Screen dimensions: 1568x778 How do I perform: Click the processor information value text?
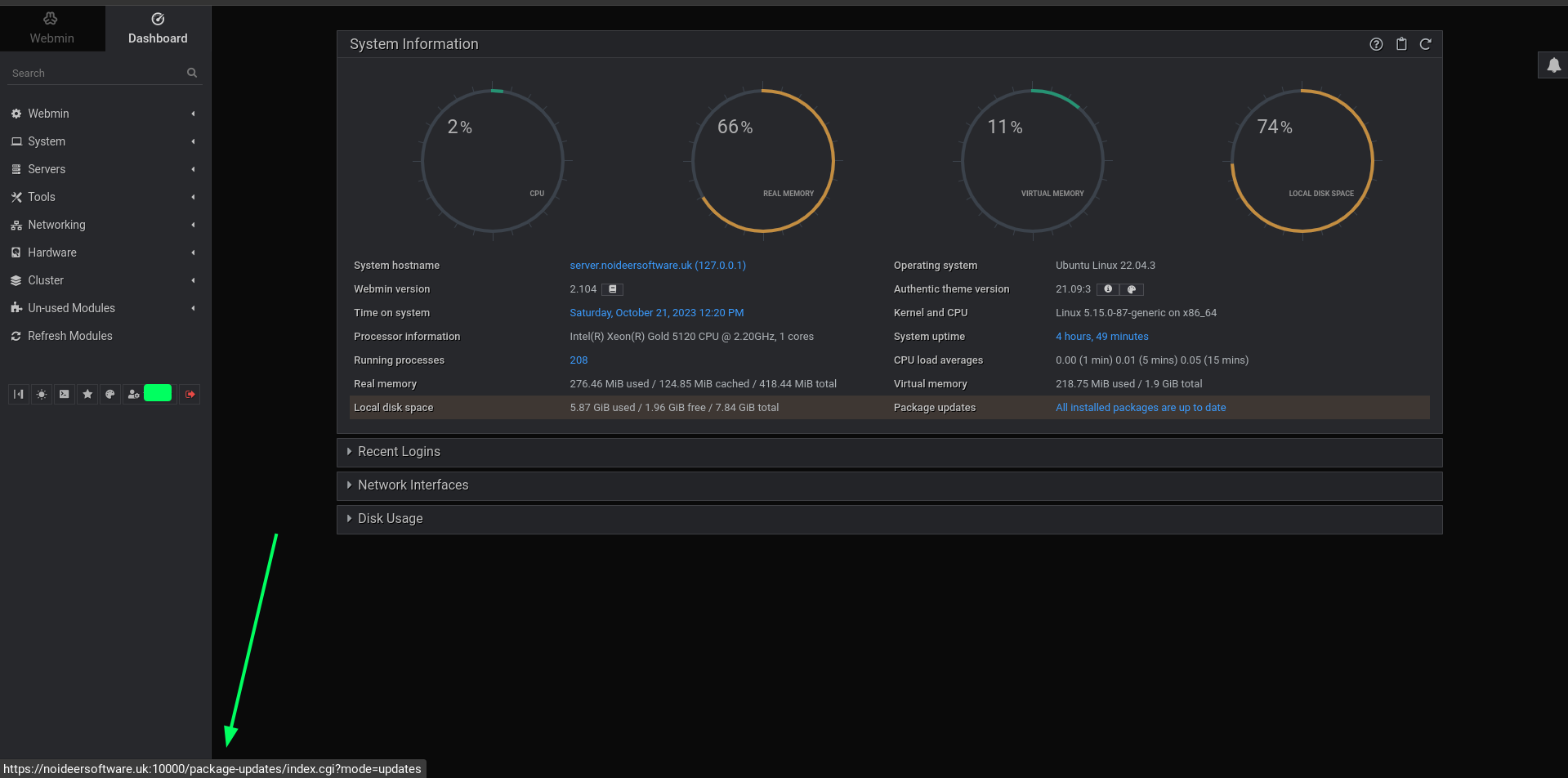(691, 337)
